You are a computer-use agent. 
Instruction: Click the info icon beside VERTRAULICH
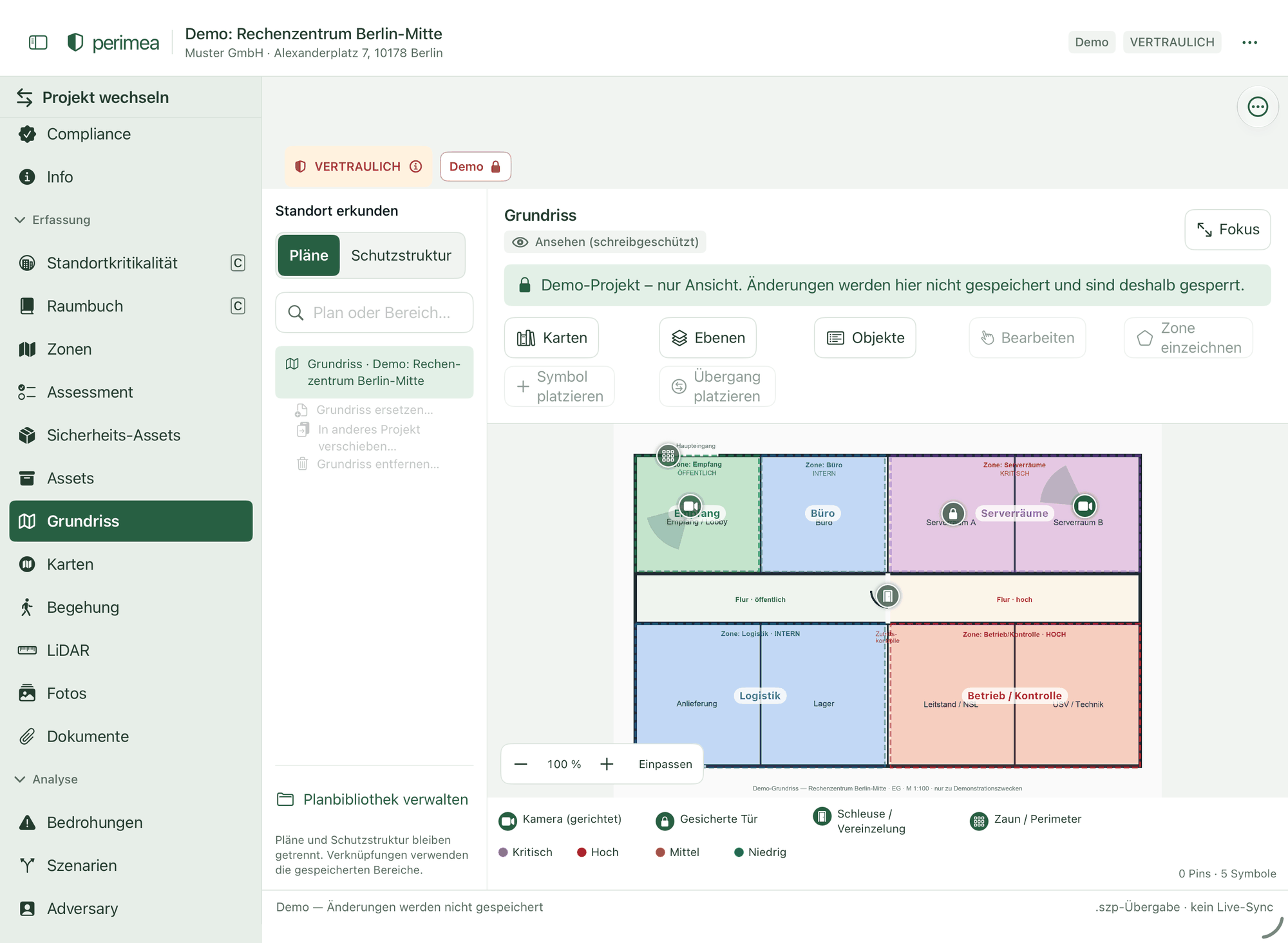point(416,167)
